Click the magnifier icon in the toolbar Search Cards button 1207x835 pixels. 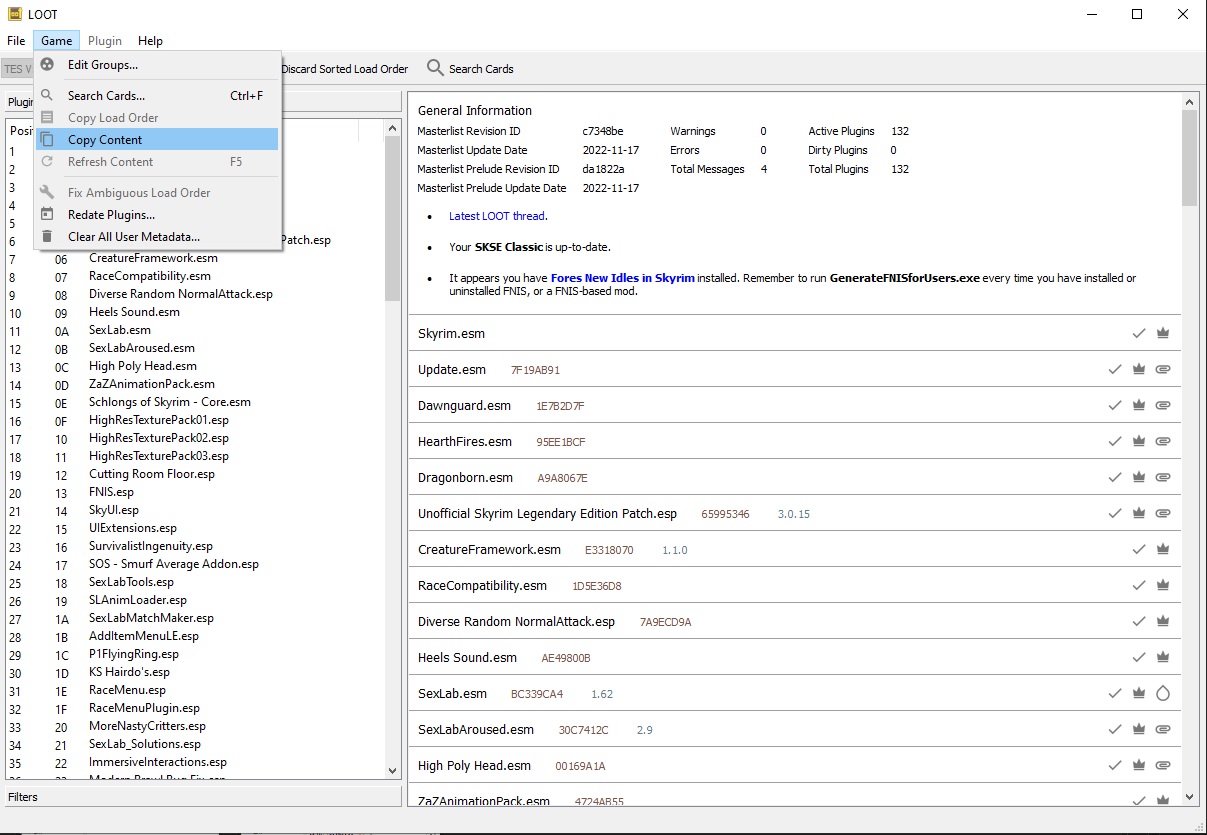(x=435, y=68)
